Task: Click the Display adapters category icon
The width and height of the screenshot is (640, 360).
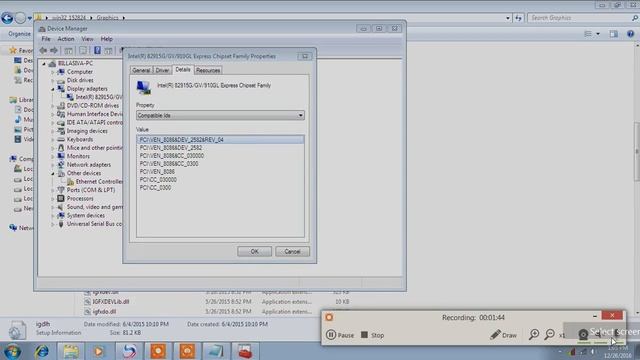Action: pyautogui.click(x=61, y=89)
